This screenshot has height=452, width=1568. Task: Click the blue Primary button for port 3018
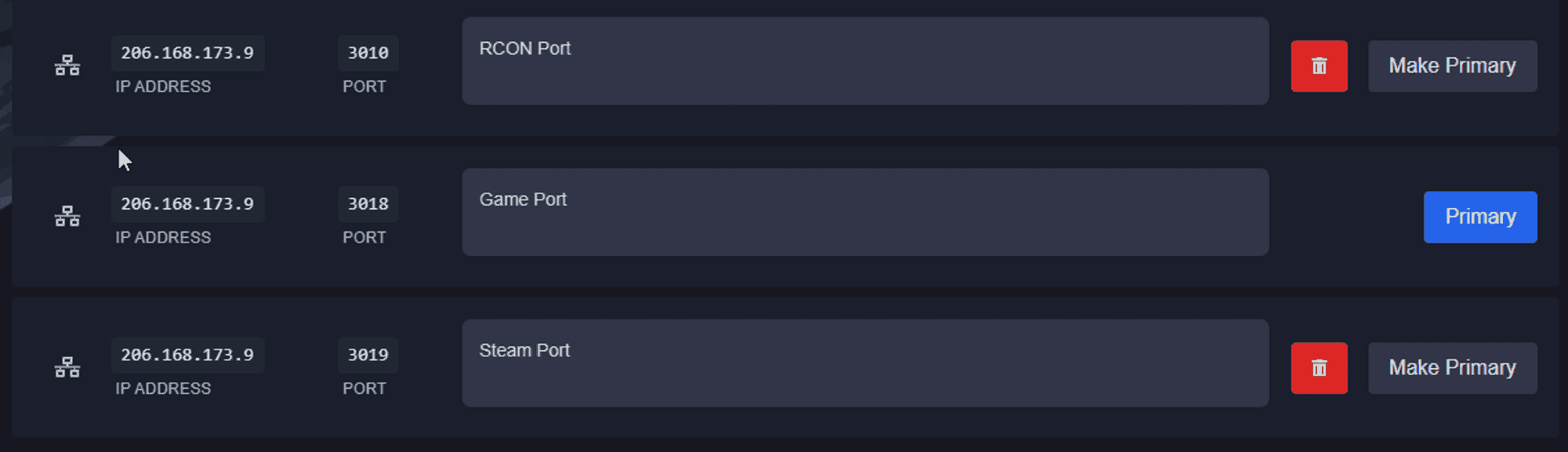[1479, 217]
